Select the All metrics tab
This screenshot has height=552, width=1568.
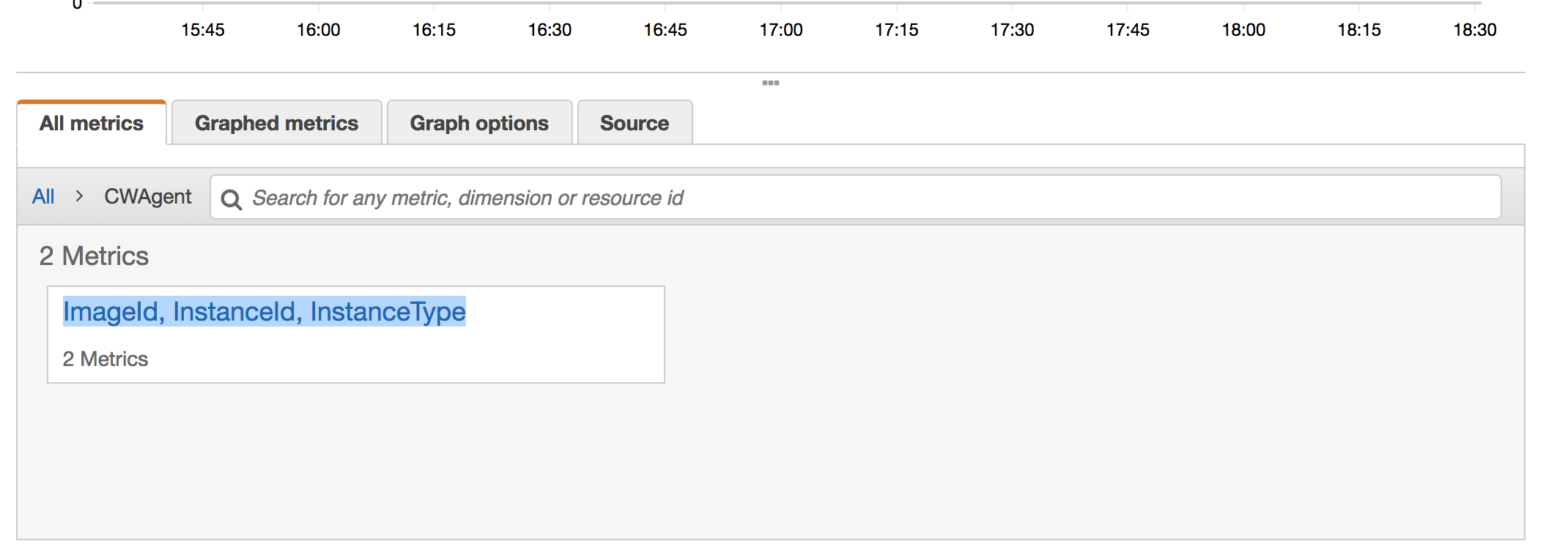[92, 122]
